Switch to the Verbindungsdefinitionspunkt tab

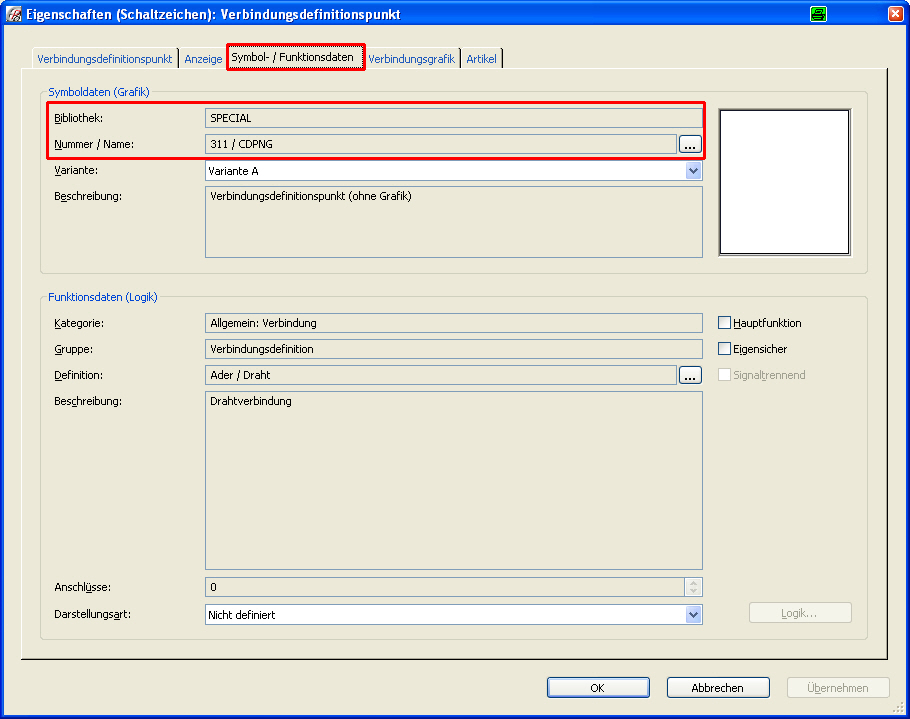pos(104,59)
